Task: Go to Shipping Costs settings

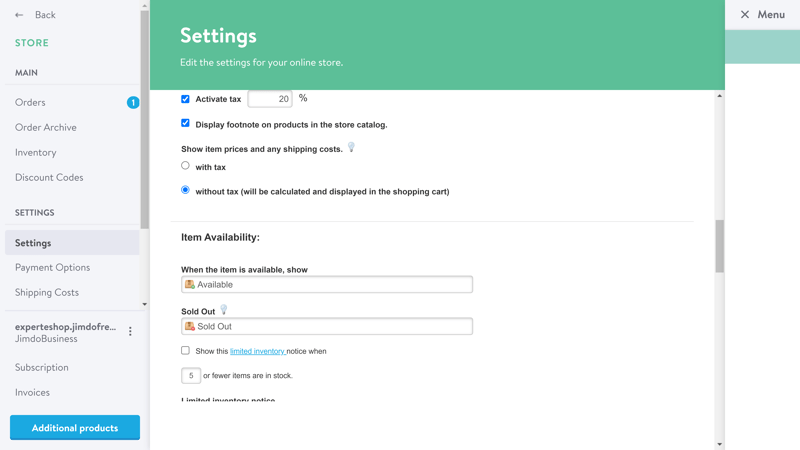Action: (47, 293)
